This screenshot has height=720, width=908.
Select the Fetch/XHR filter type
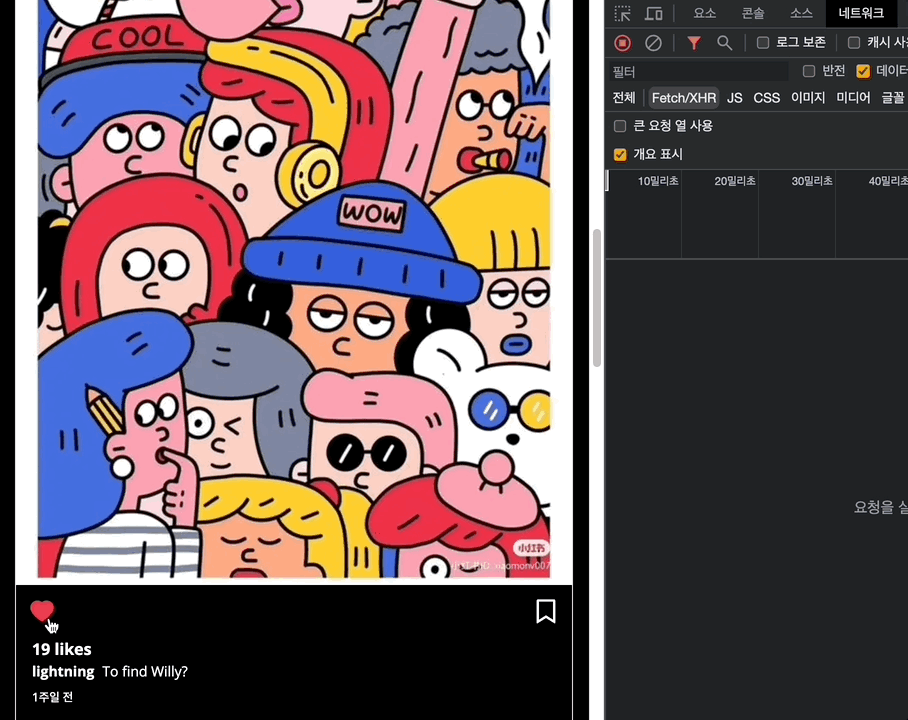[x=683, y=98]
